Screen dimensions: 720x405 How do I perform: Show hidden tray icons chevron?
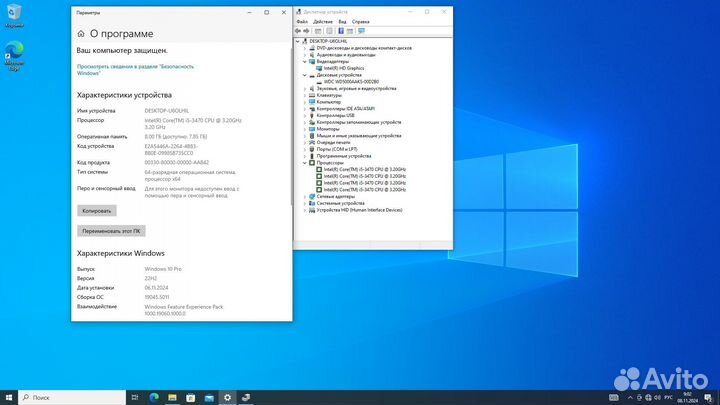(x=630, y=398)
